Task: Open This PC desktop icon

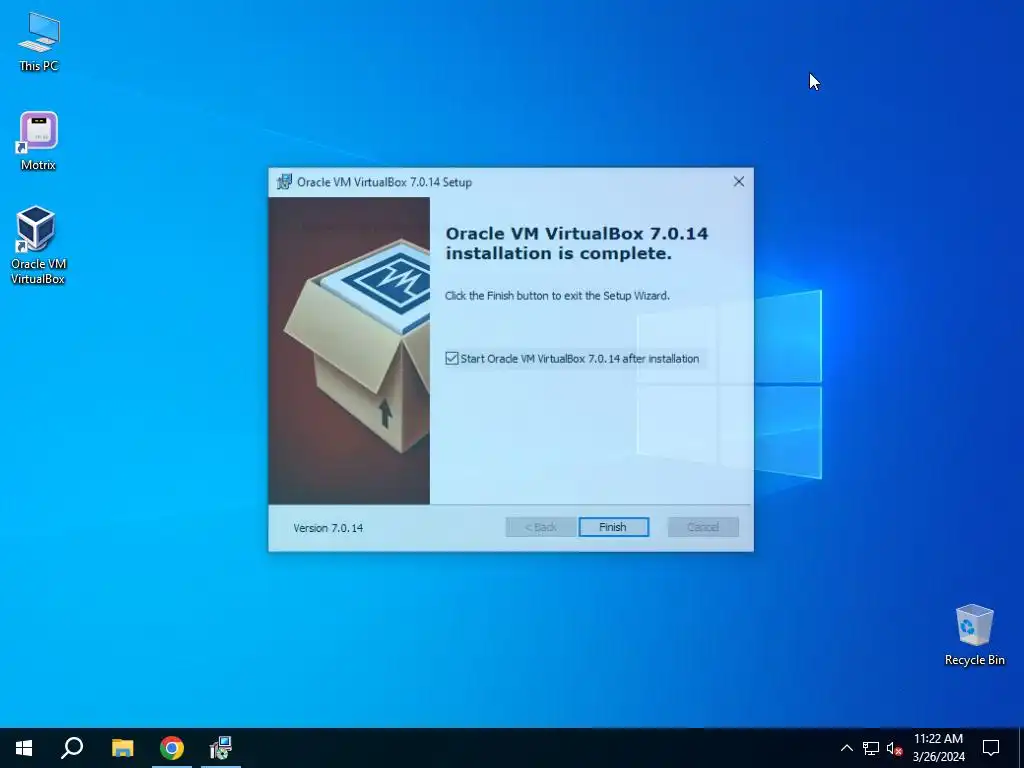Action: tap(39, 41)
